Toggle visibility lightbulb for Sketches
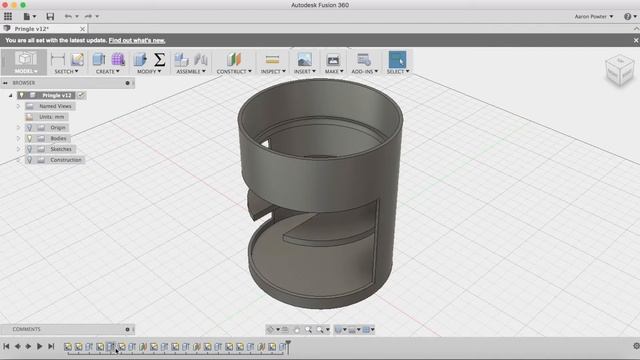The height and width of the screenshot is (360, 640). (x=29, y=149)
